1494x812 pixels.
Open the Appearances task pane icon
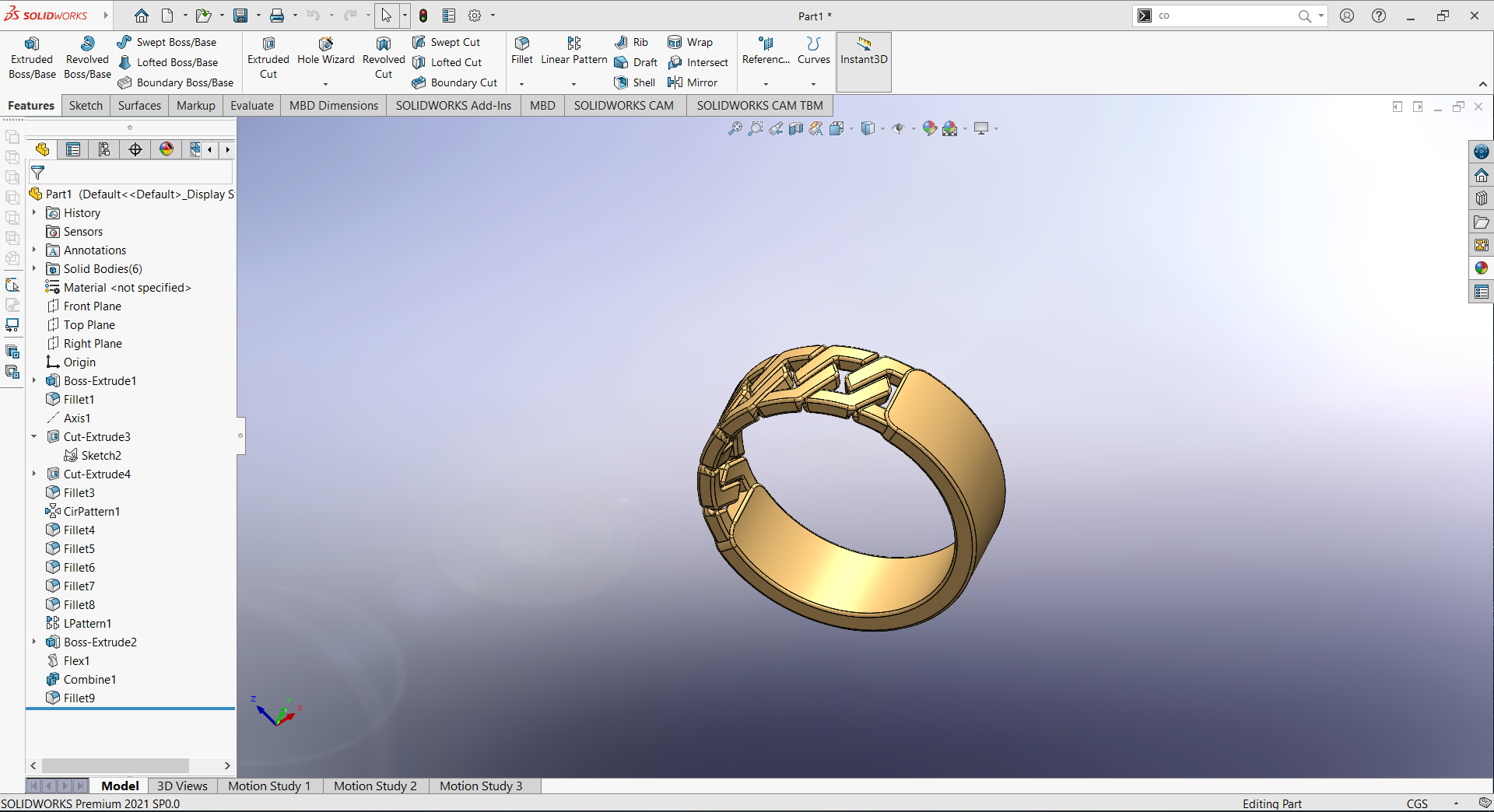[x=1482, y=268]
